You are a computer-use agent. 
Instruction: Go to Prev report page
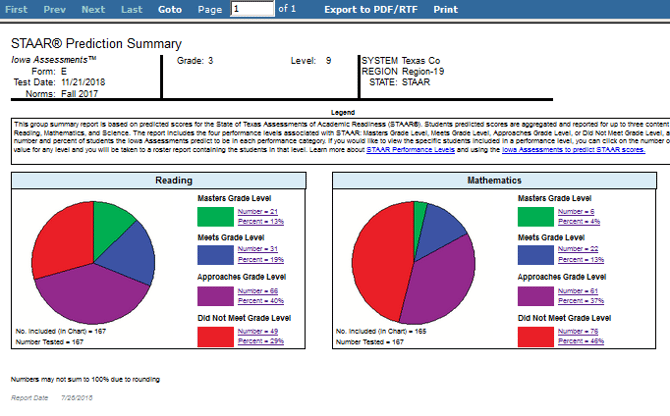coord(54,9)
